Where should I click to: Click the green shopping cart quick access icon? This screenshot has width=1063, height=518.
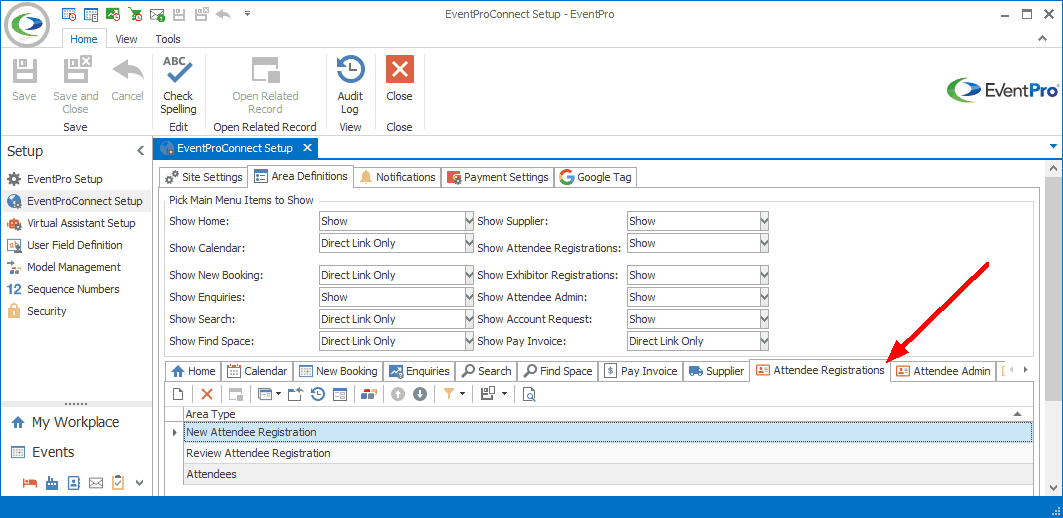click(x=135, y=14)
